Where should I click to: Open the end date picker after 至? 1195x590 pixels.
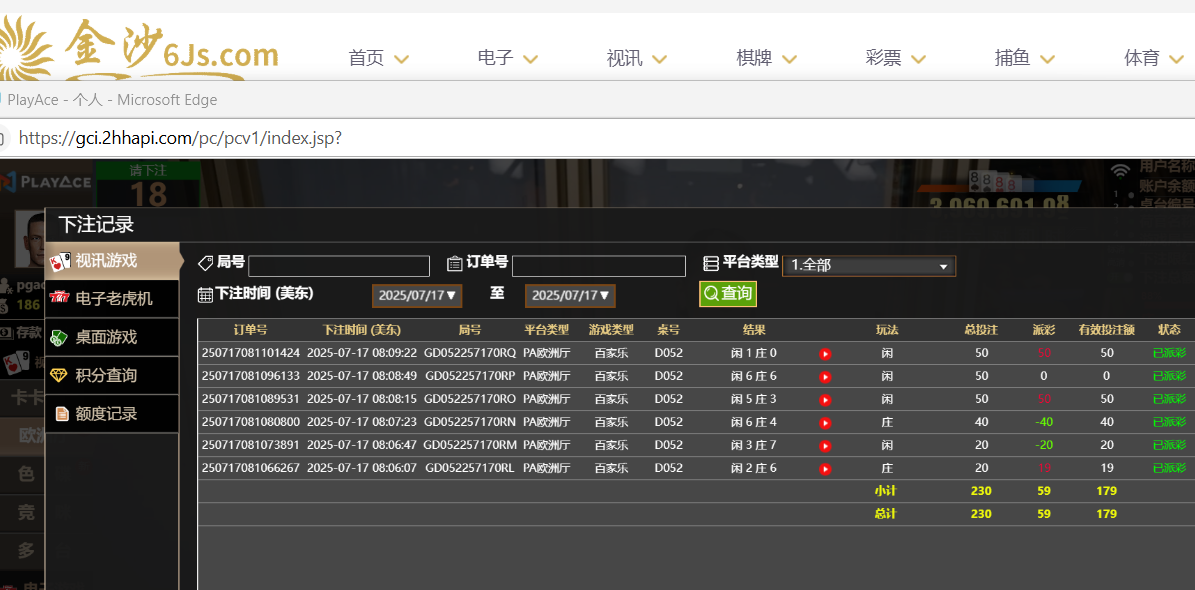[569, 295]
